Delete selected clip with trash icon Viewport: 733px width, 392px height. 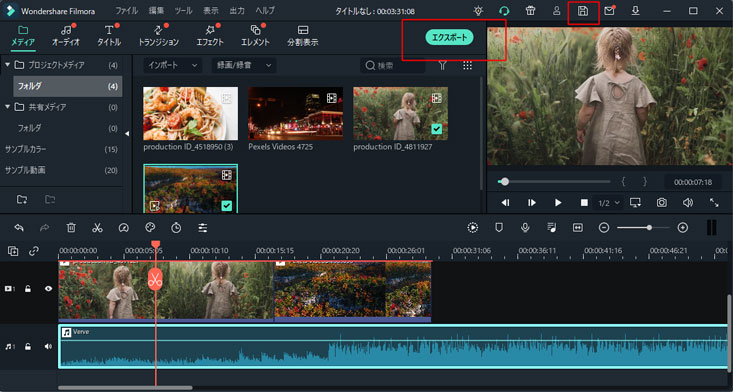tap(71, 228)
